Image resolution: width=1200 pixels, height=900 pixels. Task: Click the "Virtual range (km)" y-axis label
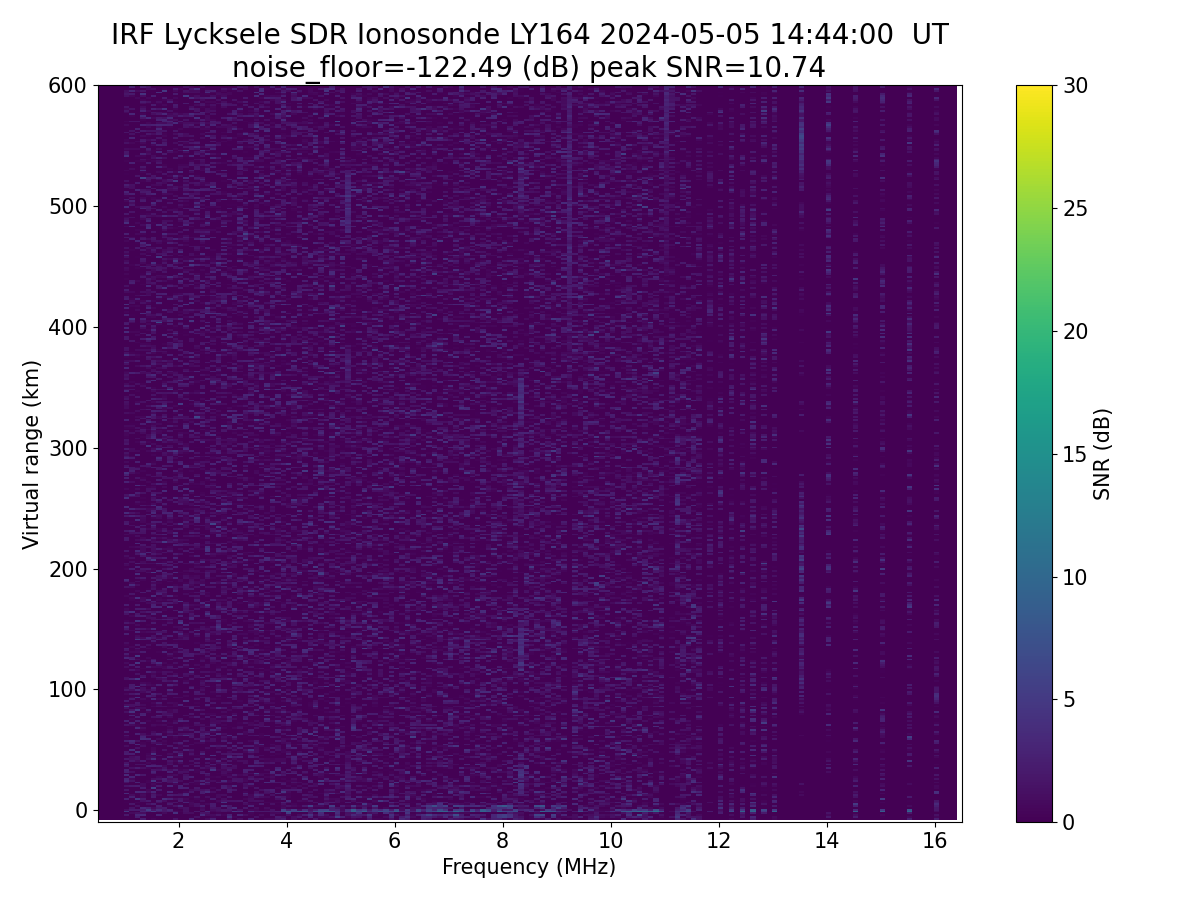point(32,454)
